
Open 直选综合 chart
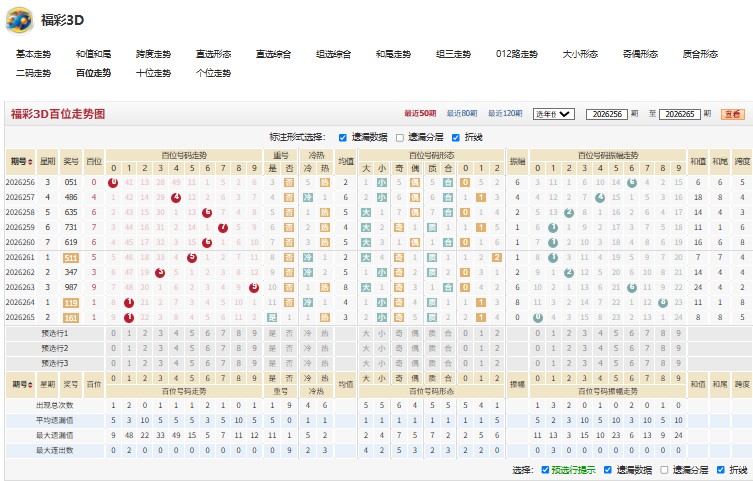pyautogui.click(x=273, y=54)
